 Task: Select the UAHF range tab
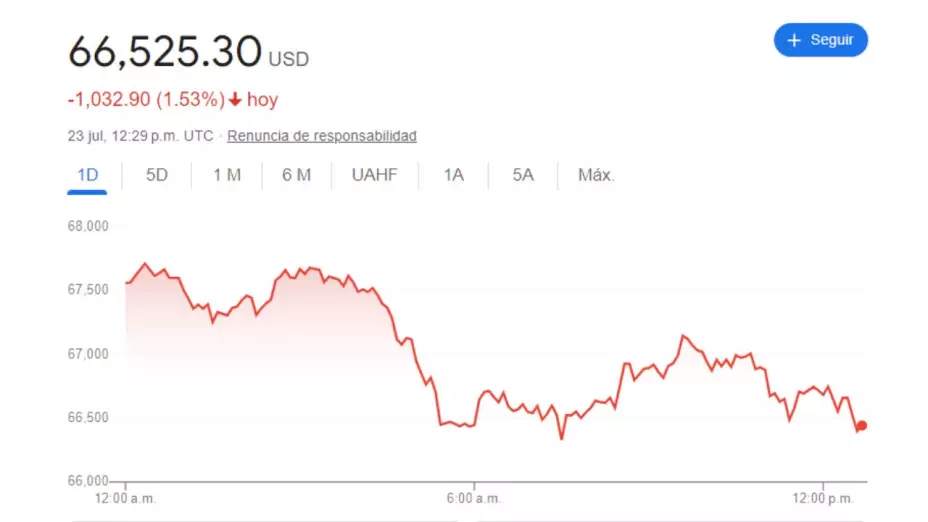[374, 175]
